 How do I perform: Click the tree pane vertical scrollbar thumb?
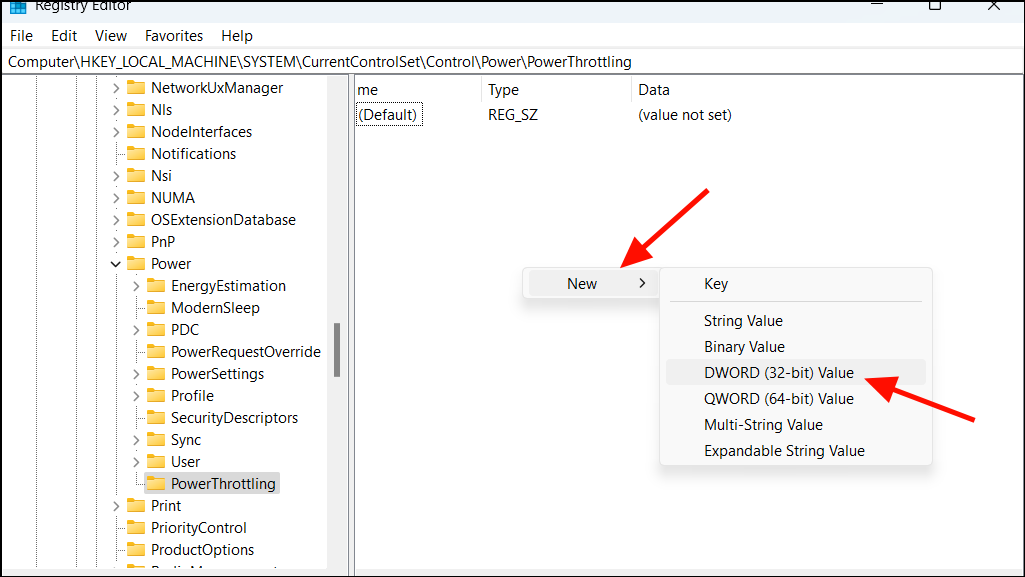point(337,350)
